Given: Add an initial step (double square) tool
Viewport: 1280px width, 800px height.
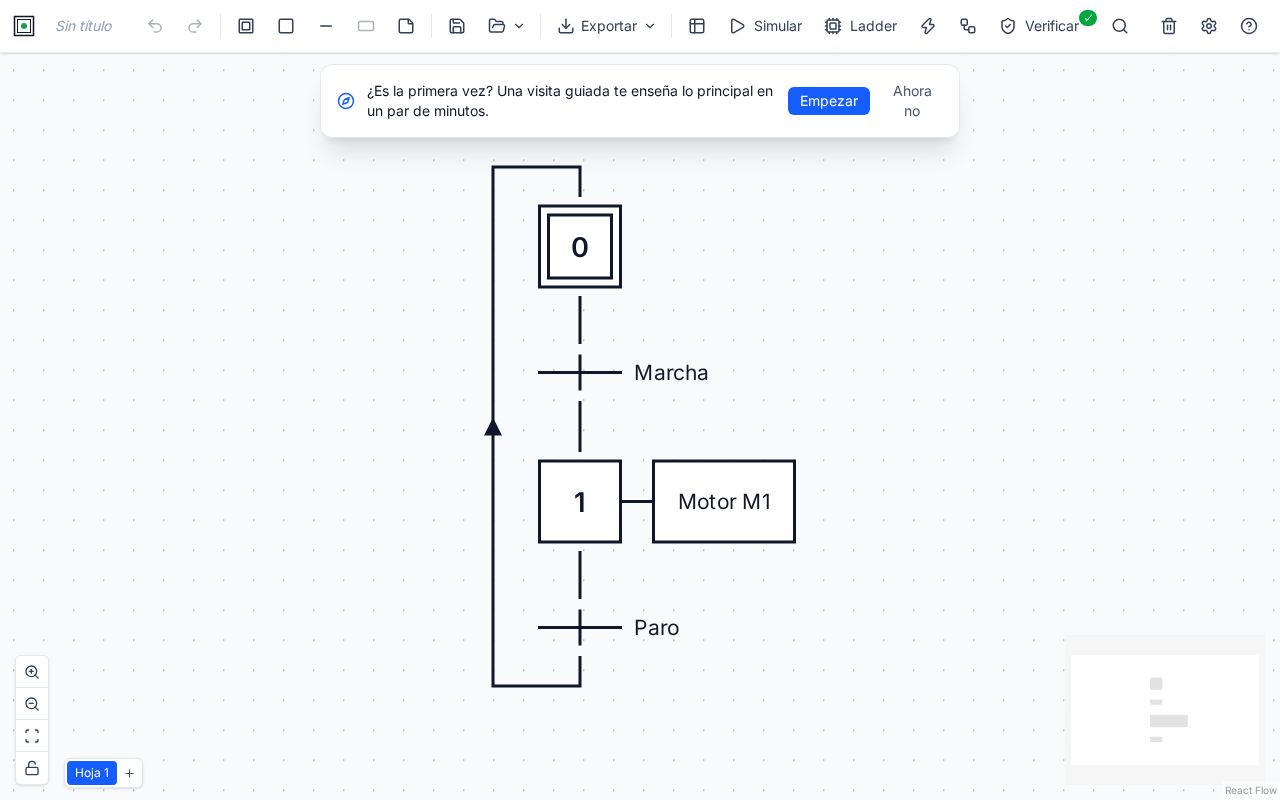Looking at the screenshot, I should click(246, 26).
